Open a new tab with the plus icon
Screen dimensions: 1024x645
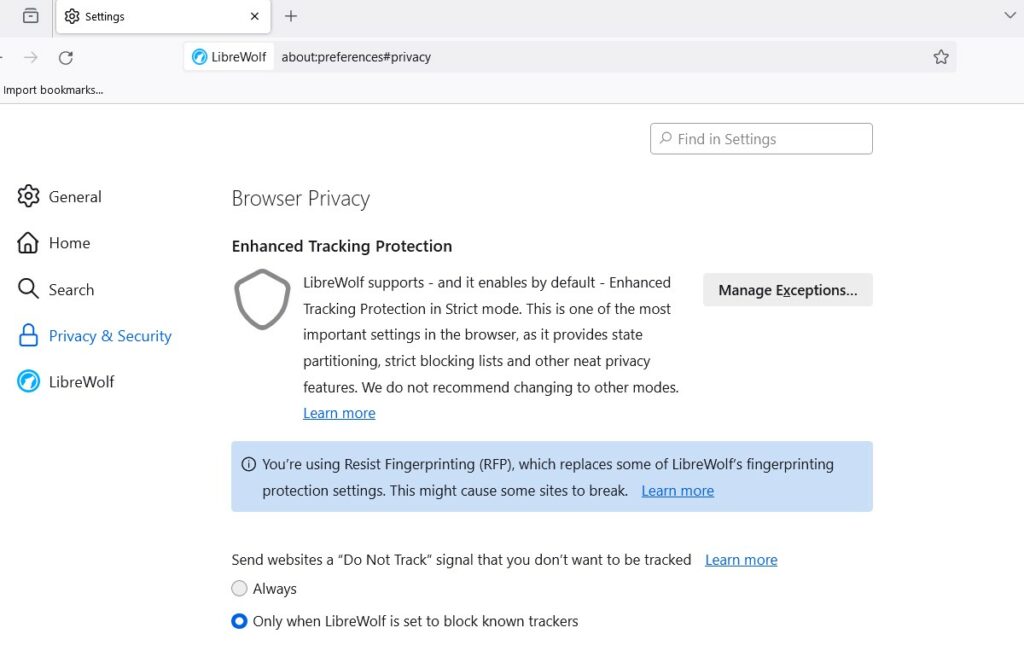pos(291,16)
